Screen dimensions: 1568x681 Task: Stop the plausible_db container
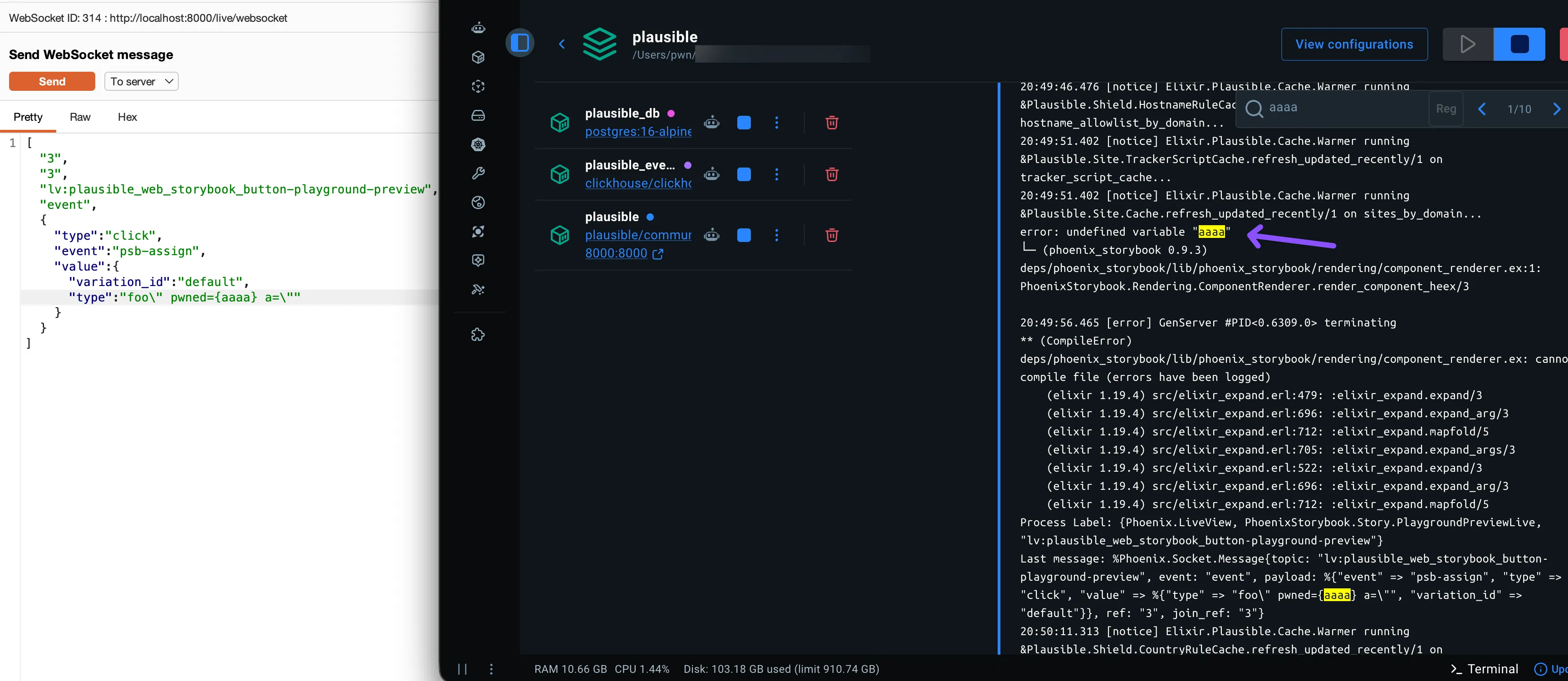(744, 123)
